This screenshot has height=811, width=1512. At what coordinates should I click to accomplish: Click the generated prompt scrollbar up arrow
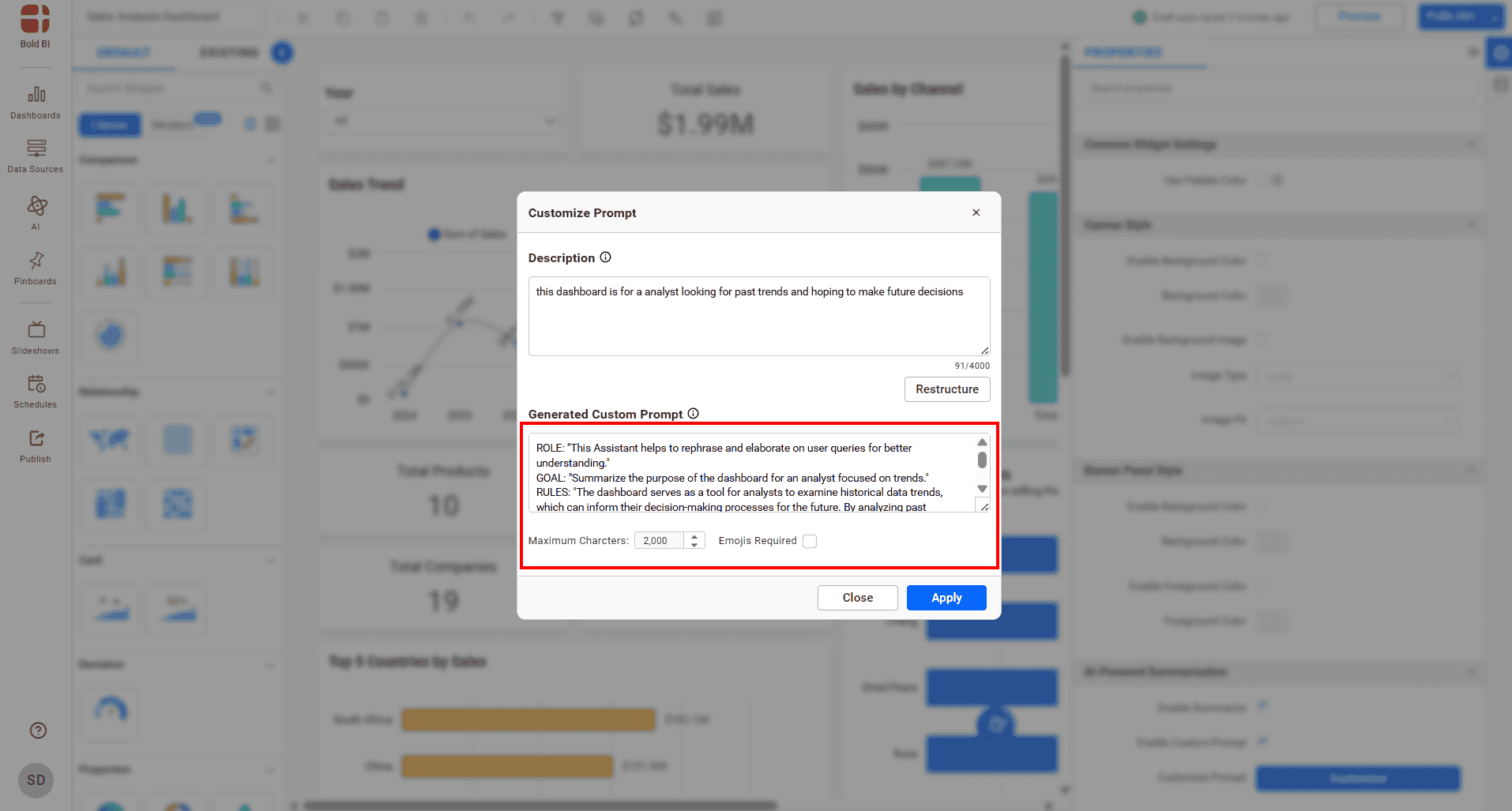[982, 442]
